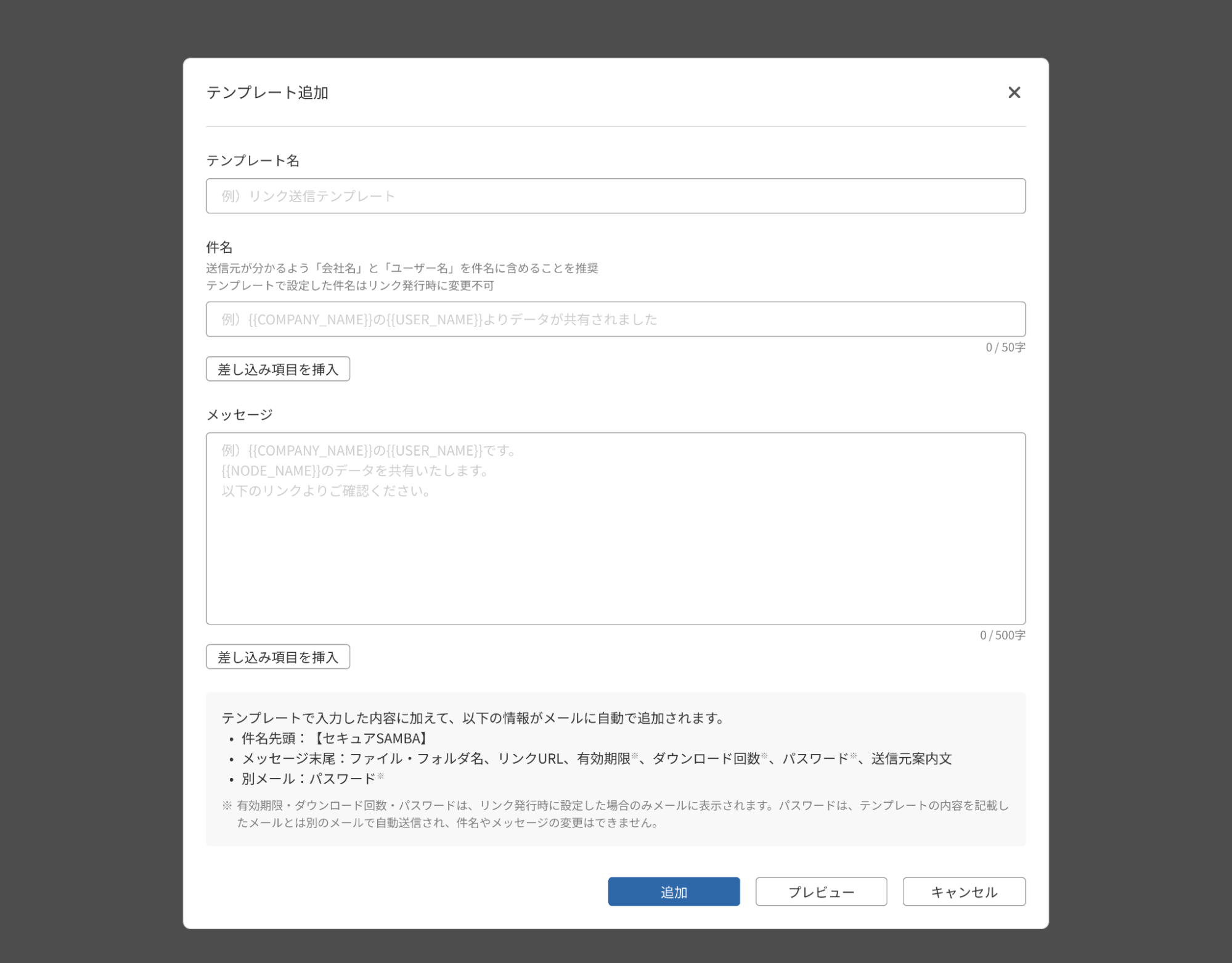Click the テンプレート名 field label
The image size is (1232, 963).
pos(253,161)
